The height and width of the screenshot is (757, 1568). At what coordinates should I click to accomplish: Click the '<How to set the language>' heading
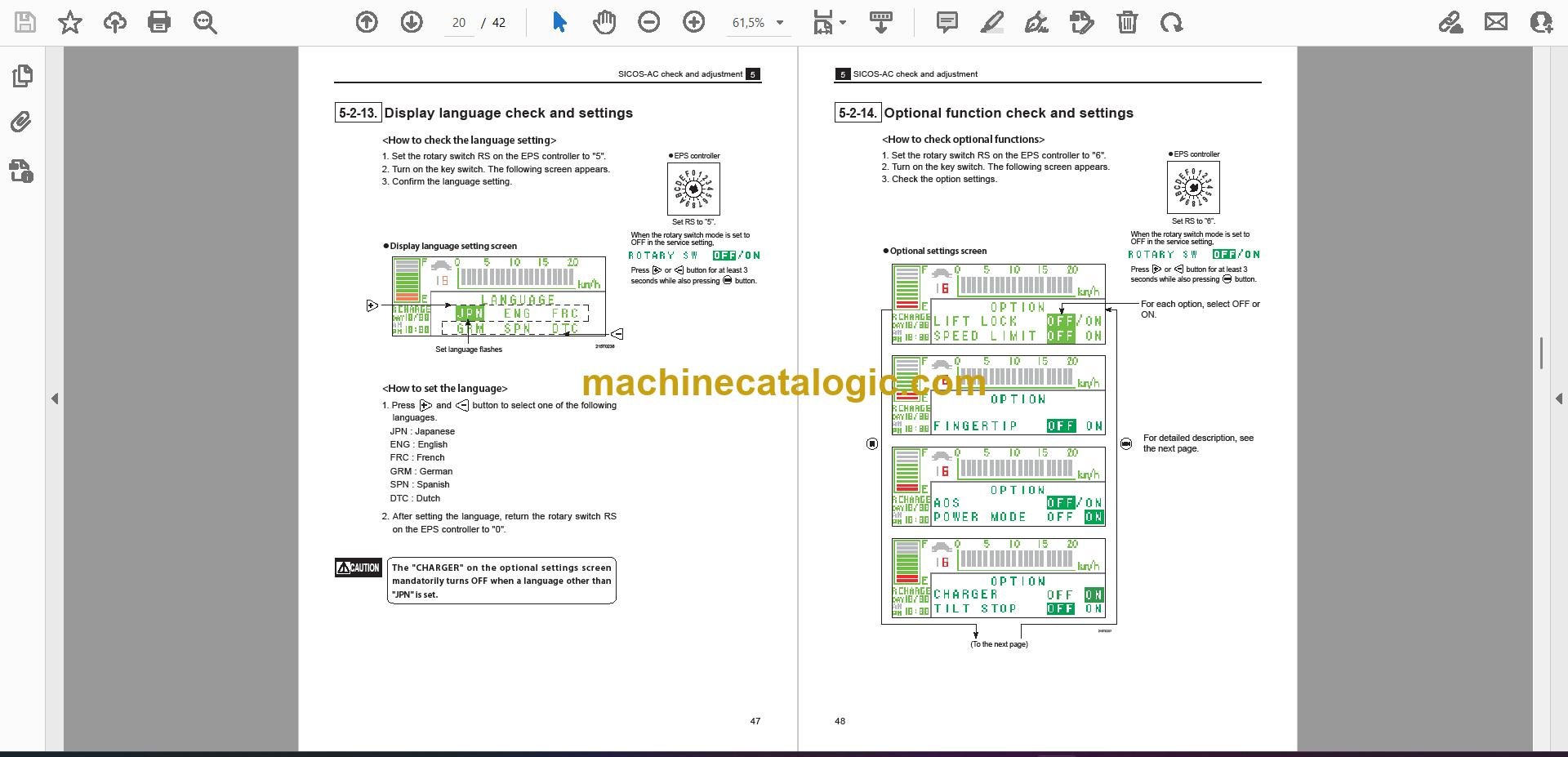(x=445, y=389)
